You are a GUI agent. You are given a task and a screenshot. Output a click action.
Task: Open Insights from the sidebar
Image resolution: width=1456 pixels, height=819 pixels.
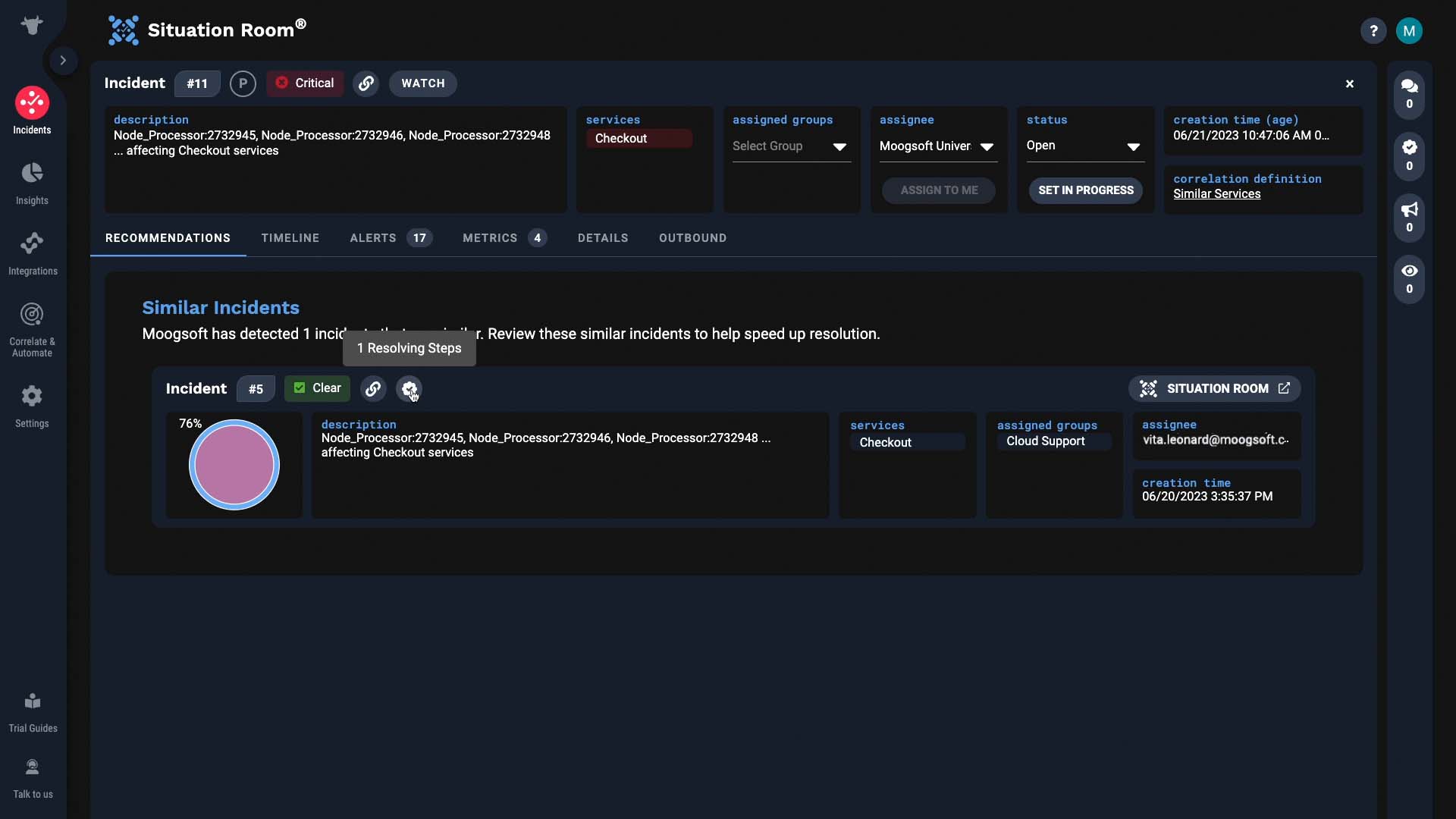[32, 183]
